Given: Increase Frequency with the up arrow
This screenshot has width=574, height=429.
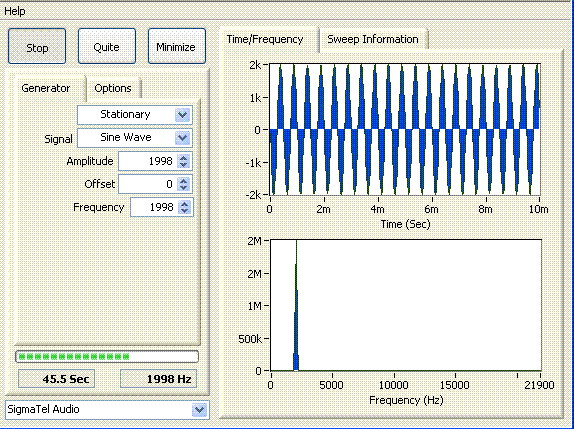Looking at the screenshot, I should pyautogui.click(x=184, y=204).
